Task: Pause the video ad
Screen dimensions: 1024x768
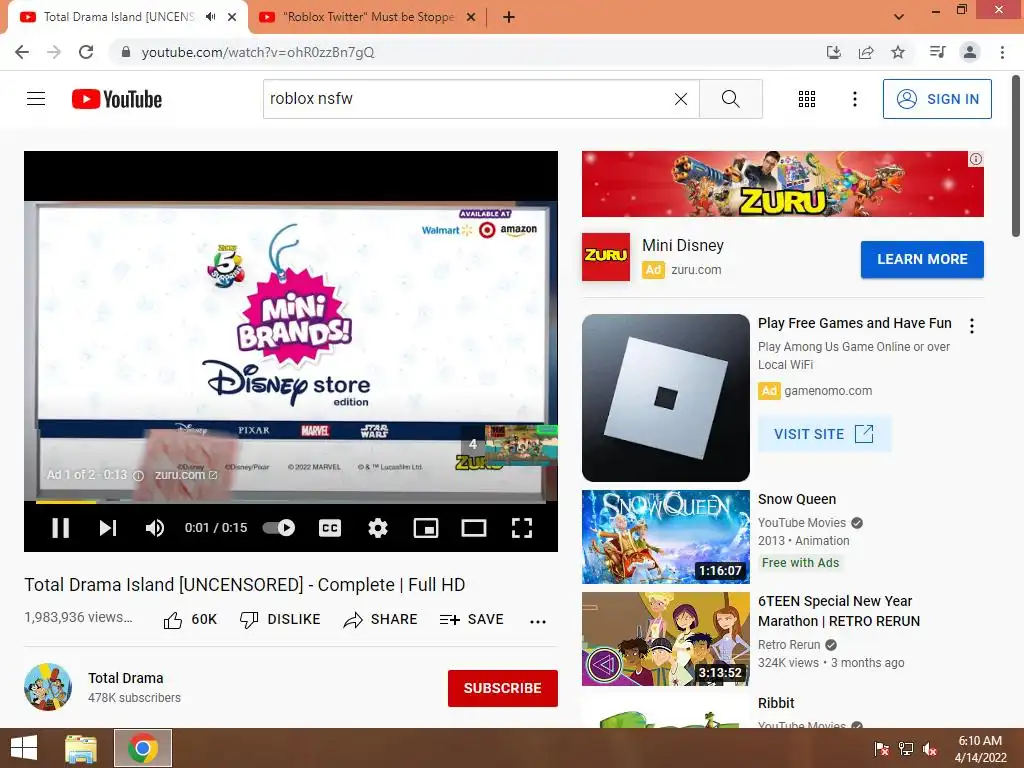Action: (x=60, y=528)
